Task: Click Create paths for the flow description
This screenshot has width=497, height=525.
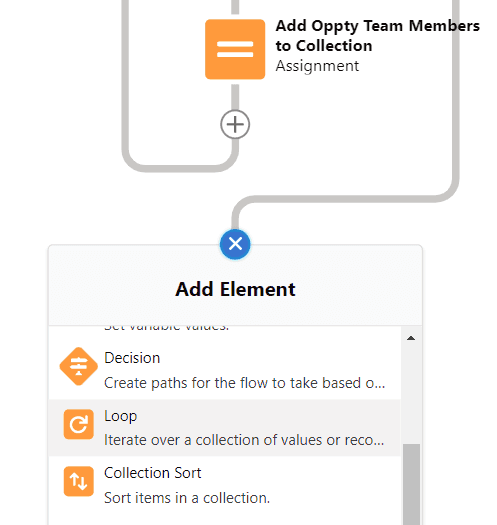Action: [244, 383]
